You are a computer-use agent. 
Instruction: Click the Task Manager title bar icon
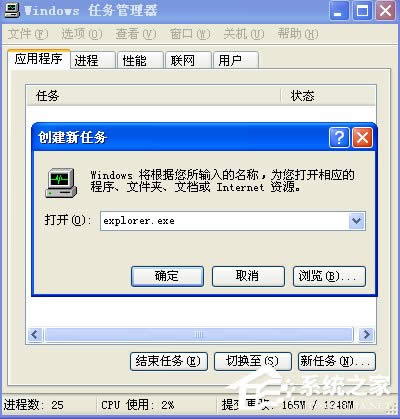(x=12, y=10)
